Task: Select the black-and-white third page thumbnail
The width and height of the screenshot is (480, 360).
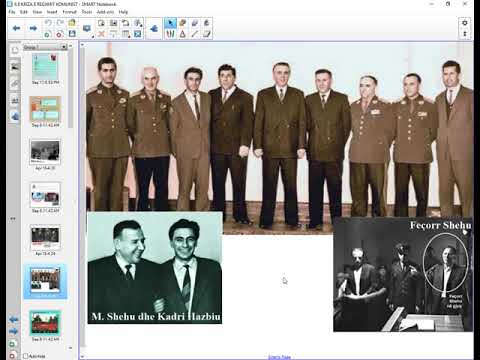Action: (45, 152)
